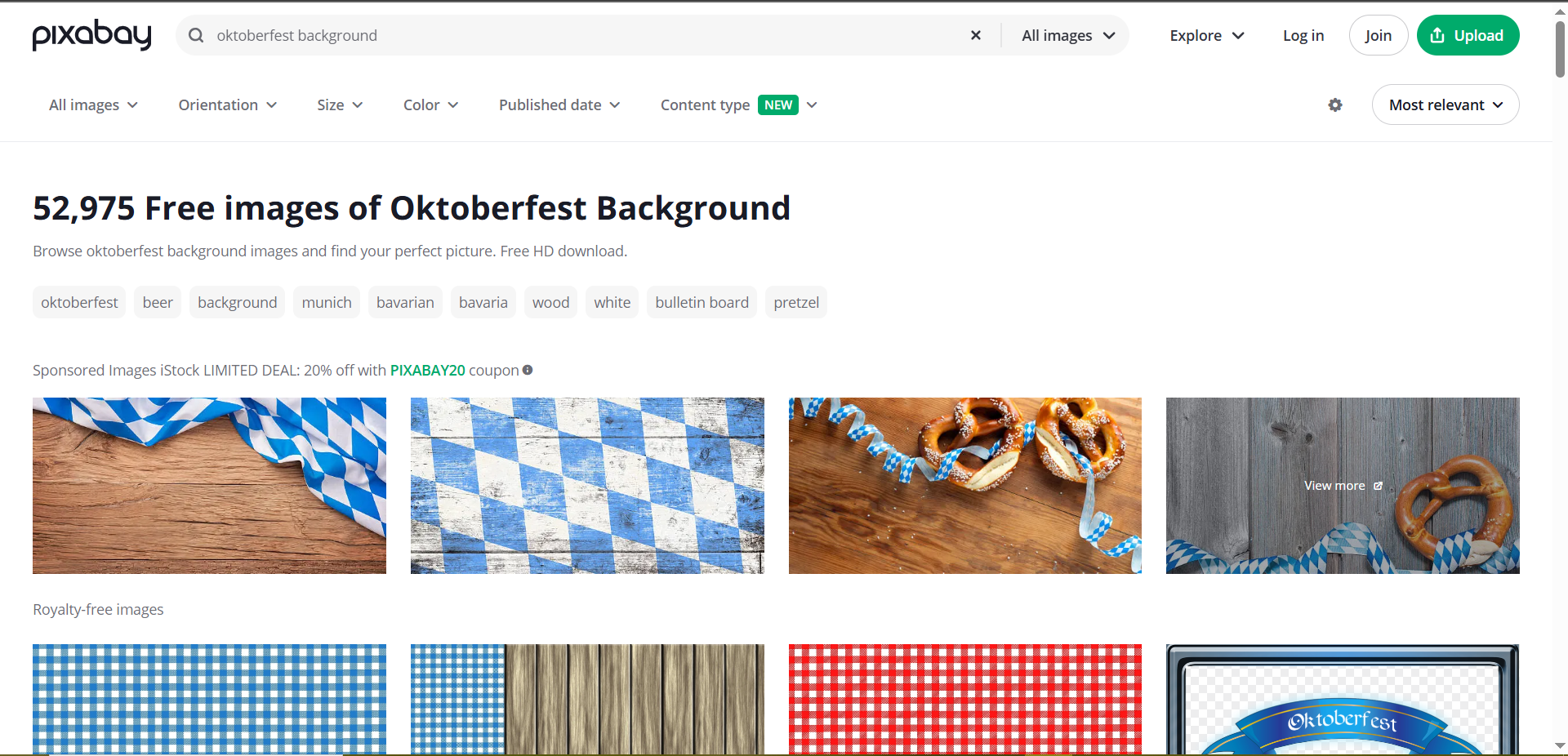Screen dimensions: 1568x756
Task: Click the sponsored pretzels on wood thumbnail
Action: click(964, 485)
